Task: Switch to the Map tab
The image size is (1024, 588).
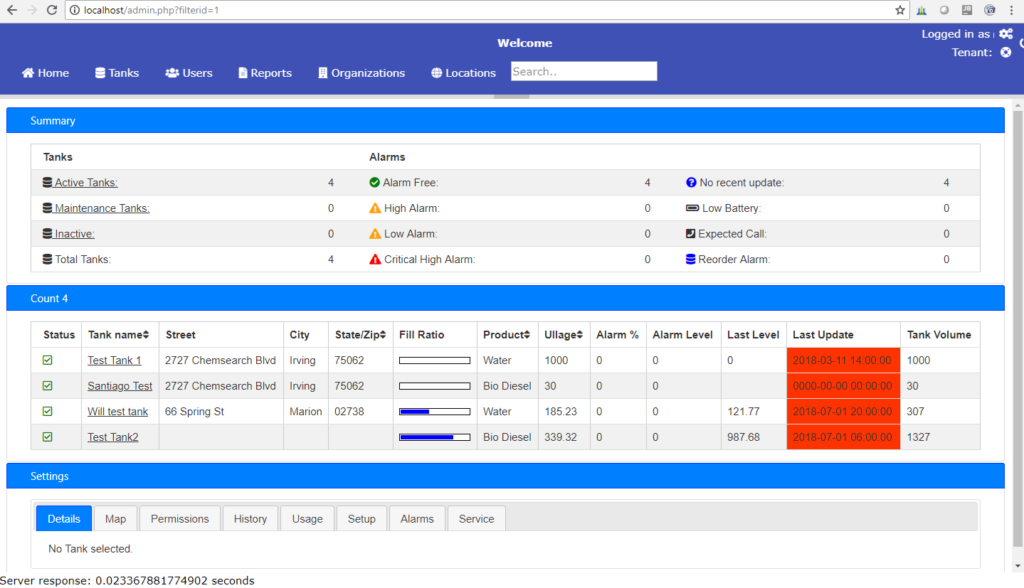Action: 116,518
